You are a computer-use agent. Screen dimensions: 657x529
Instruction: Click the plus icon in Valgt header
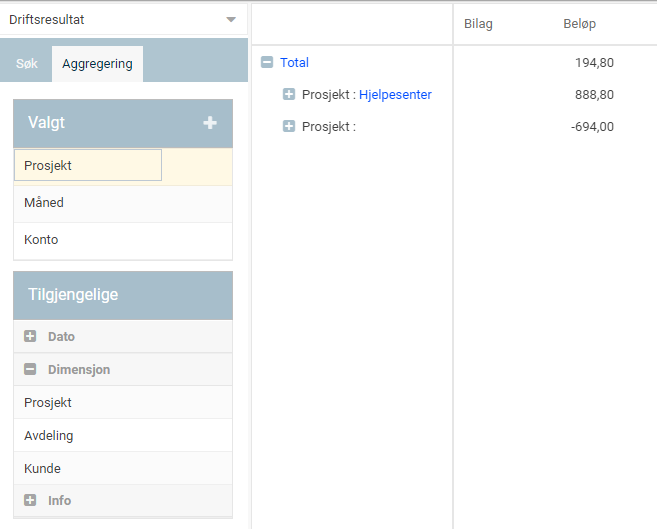[210, 123]
